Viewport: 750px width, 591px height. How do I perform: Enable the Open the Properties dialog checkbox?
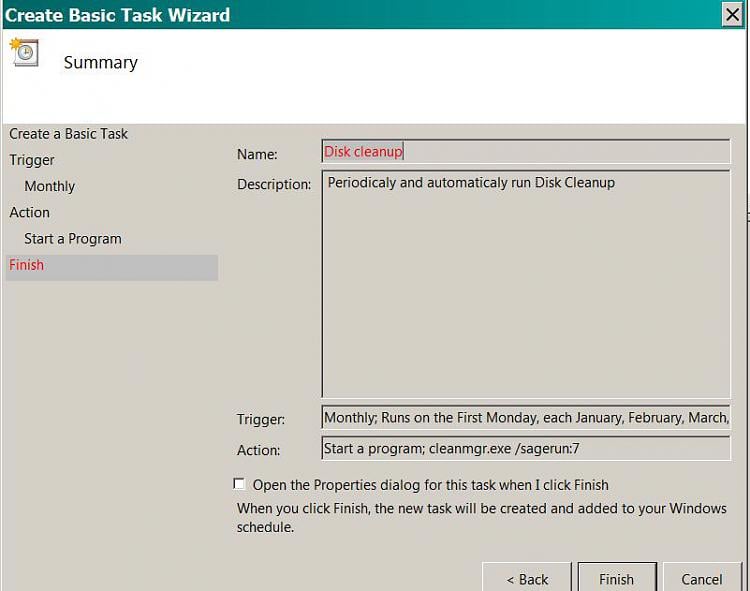click(239, 484)
